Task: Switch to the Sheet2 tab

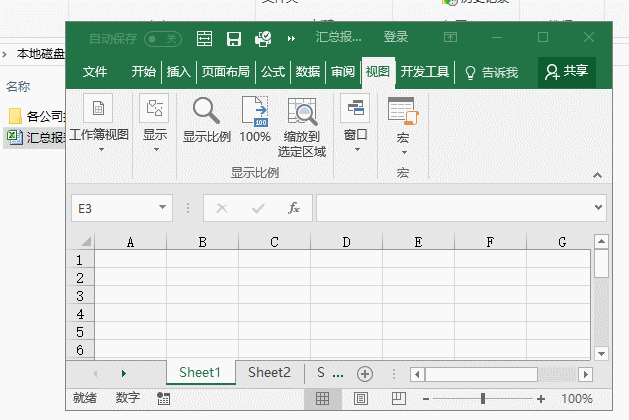Action: pyautogui.click(x=269, y=372)
